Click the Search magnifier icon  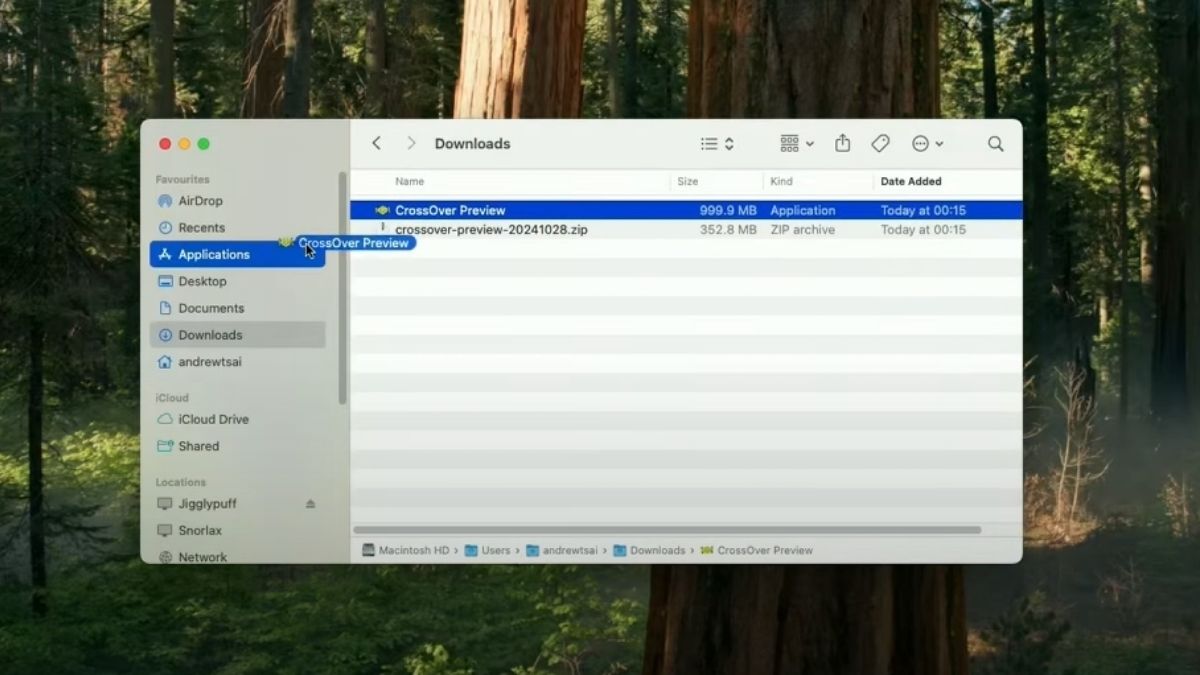996,144
